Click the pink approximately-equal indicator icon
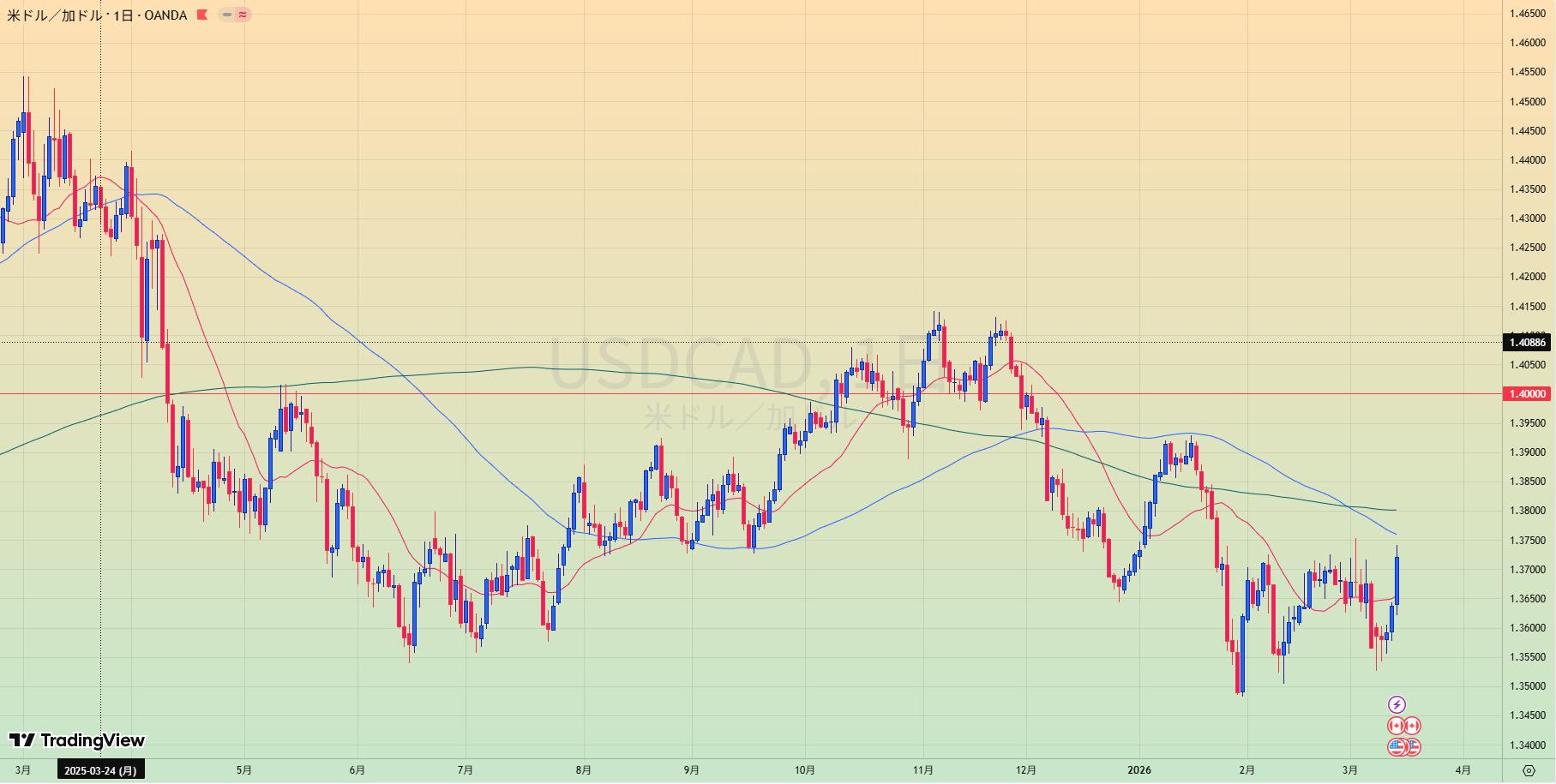This screenshot has height=784, width=1556. pyautogui.click(x=243, y=15)
